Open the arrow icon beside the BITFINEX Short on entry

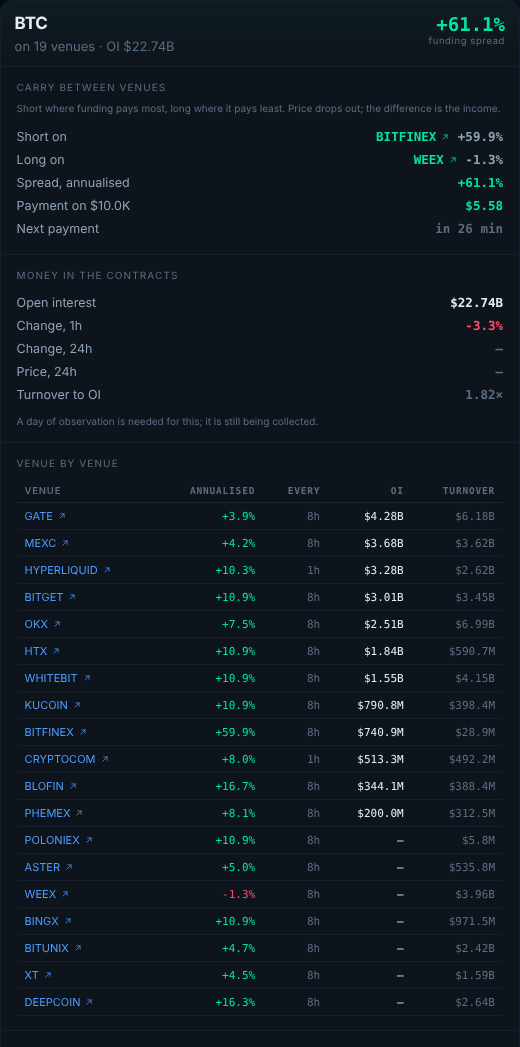445,137
